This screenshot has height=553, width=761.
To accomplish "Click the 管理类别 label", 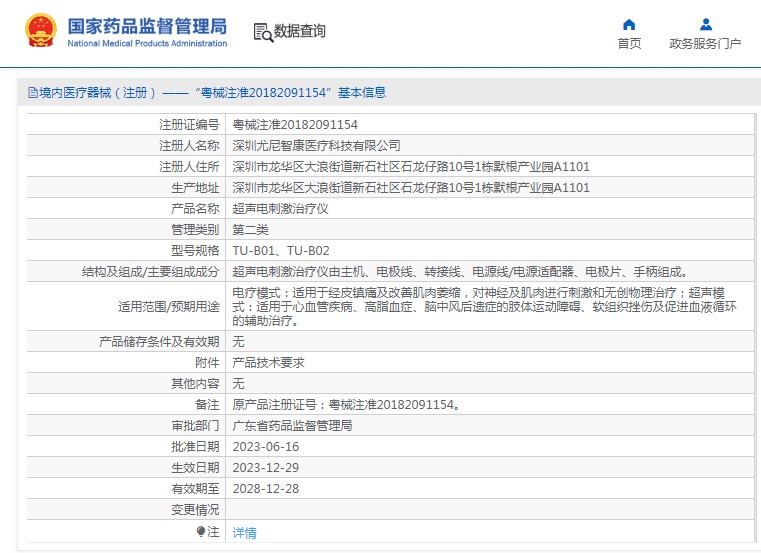I will (195, 230).
